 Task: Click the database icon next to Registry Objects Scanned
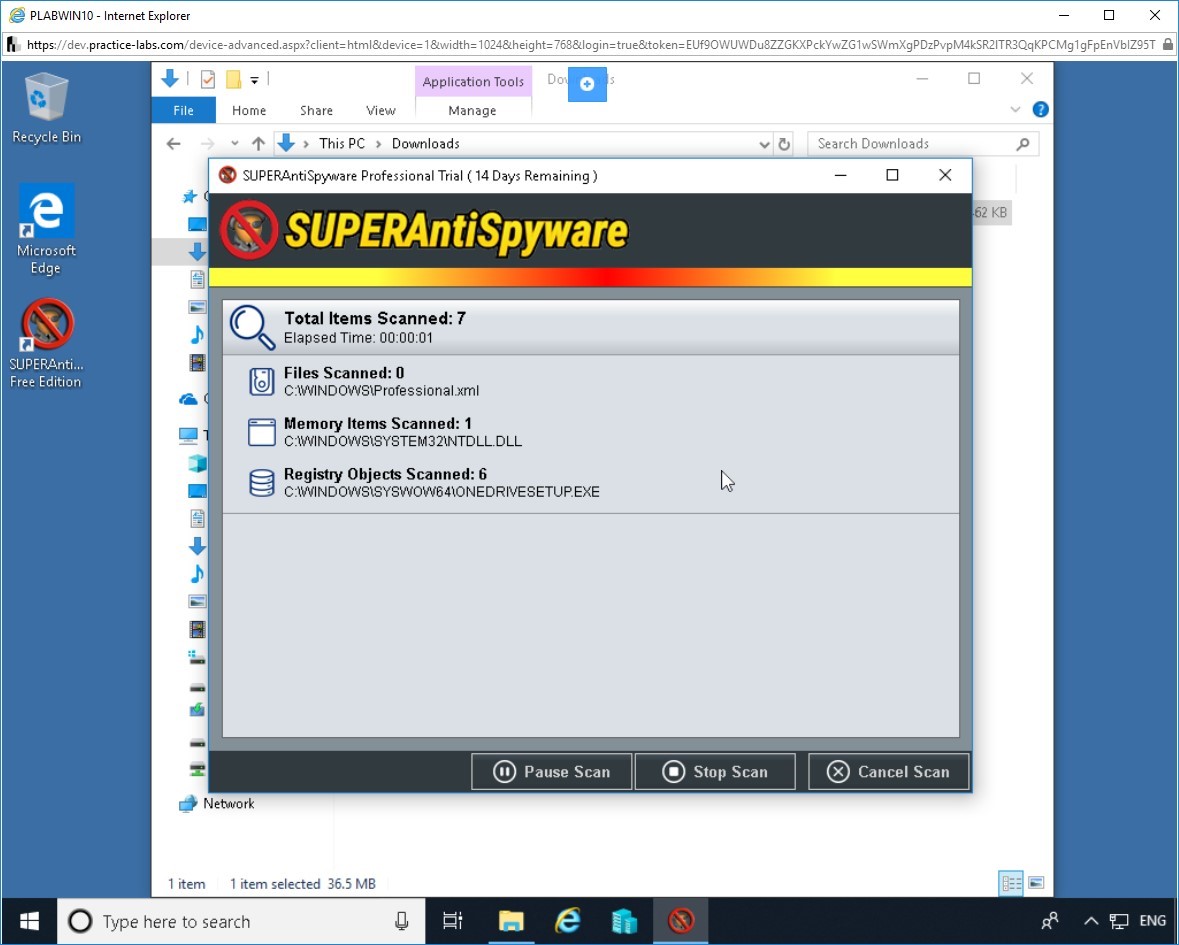(x=262, y=483)
